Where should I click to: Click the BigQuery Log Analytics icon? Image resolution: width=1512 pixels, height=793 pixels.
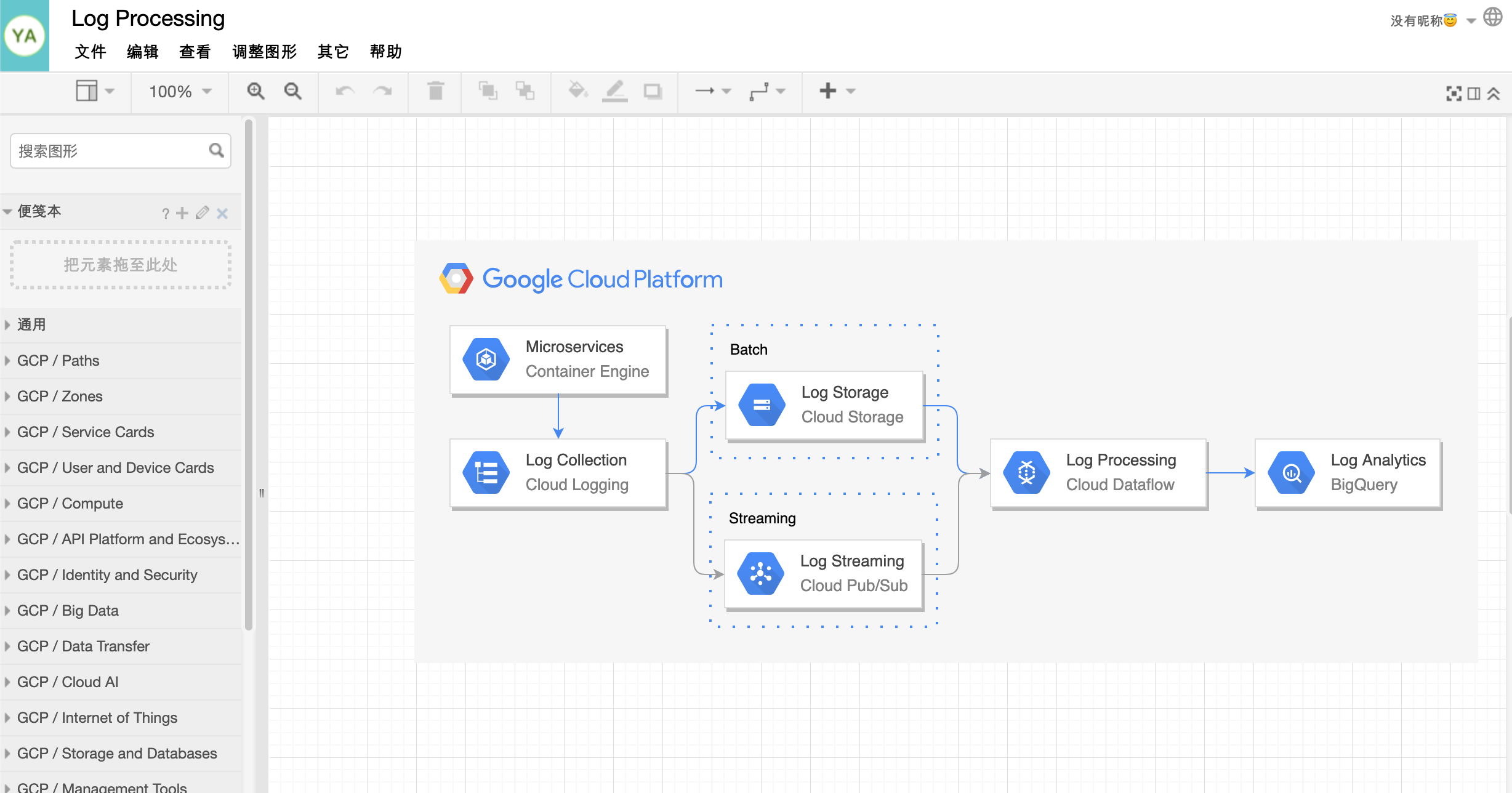(1290, 470)
